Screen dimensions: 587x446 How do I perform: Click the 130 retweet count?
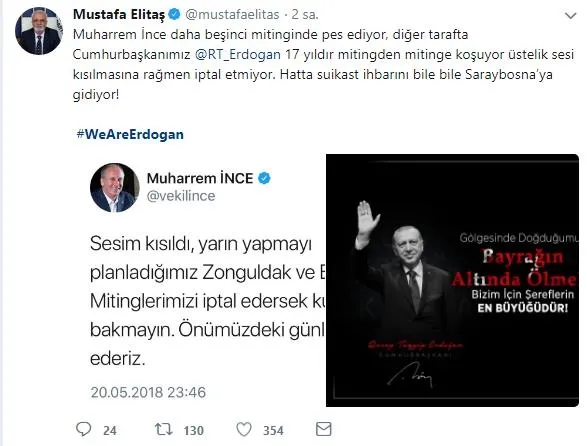(x=194, y=430)
